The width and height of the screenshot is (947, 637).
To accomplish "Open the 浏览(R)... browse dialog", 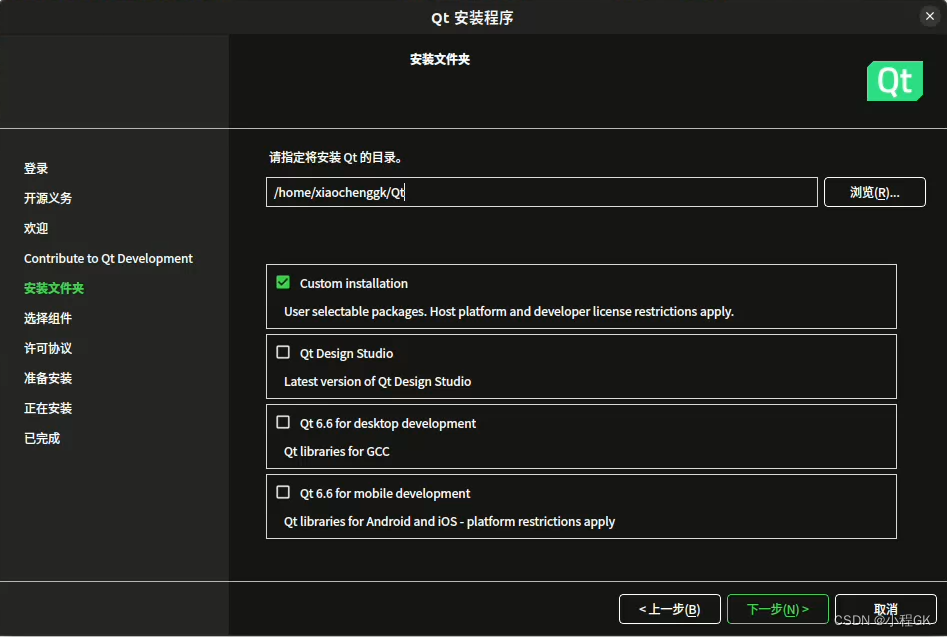I will (x=875, y=192).
